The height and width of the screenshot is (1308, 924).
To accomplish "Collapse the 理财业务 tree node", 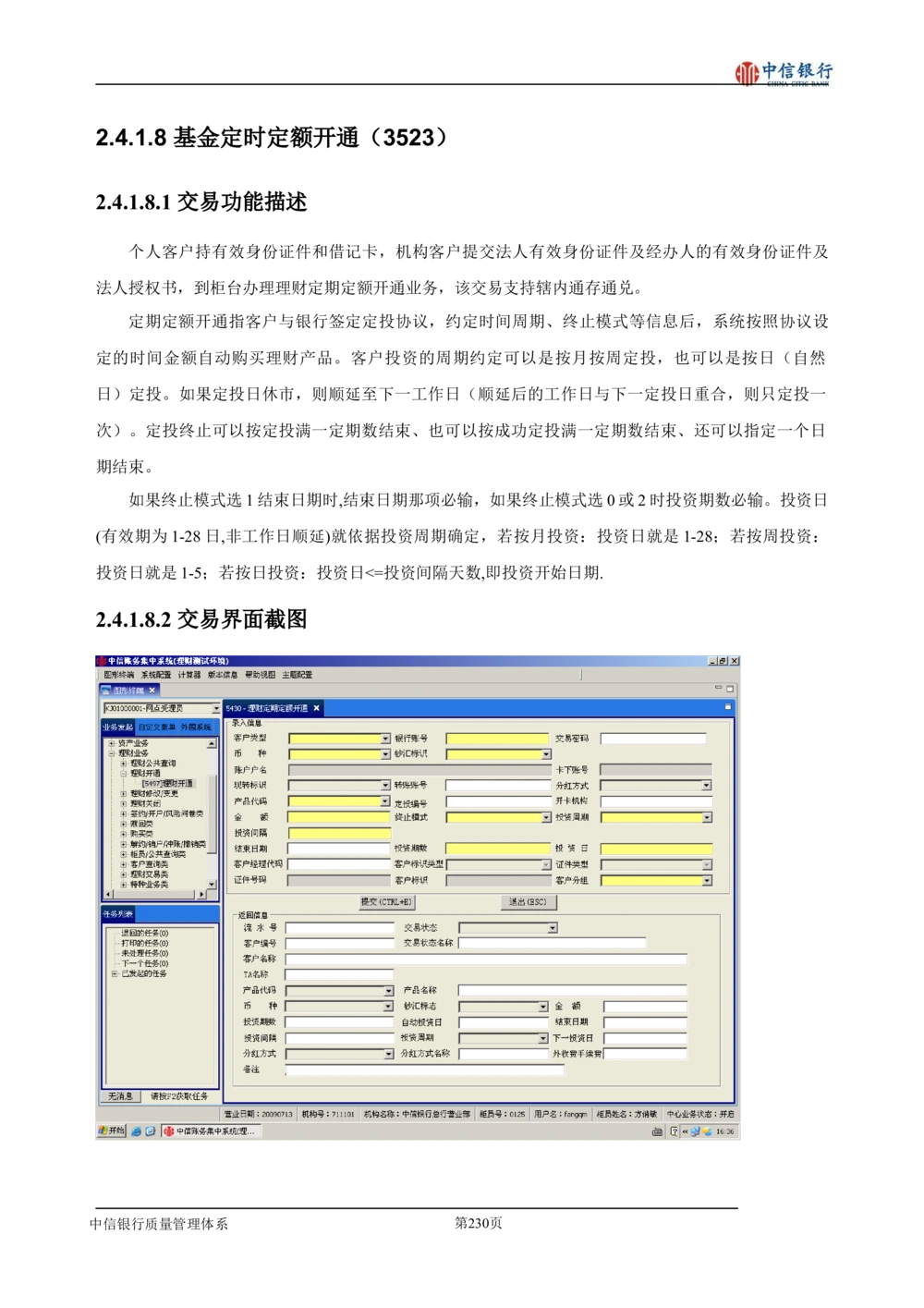I will pos(111,753).
